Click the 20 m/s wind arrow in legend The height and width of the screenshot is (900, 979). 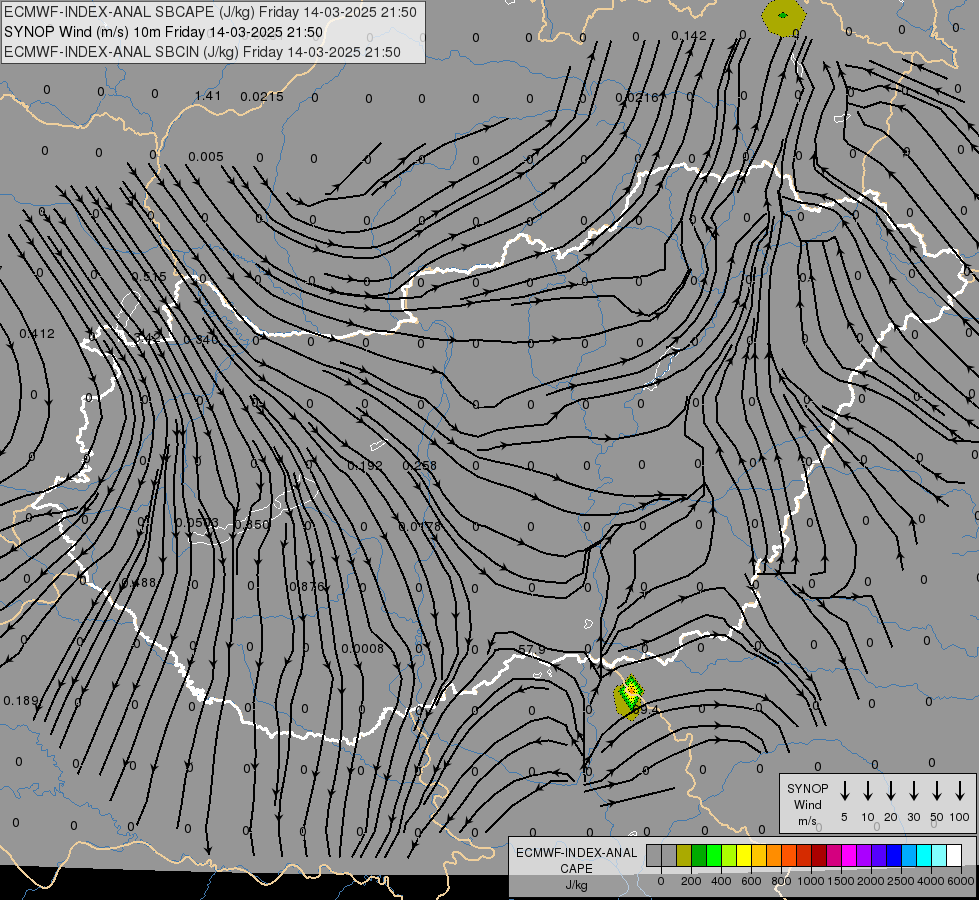pos(890,791)
